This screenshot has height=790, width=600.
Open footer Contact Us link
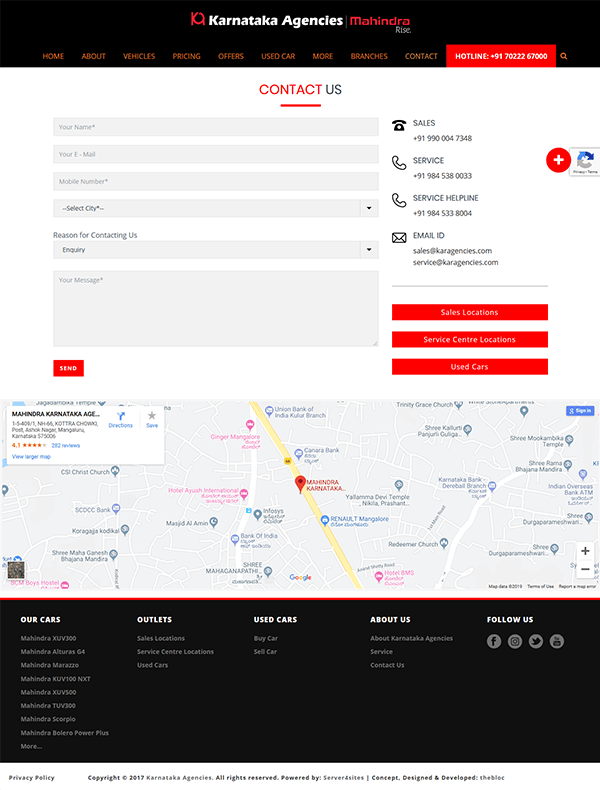click(x=387, y=665)
